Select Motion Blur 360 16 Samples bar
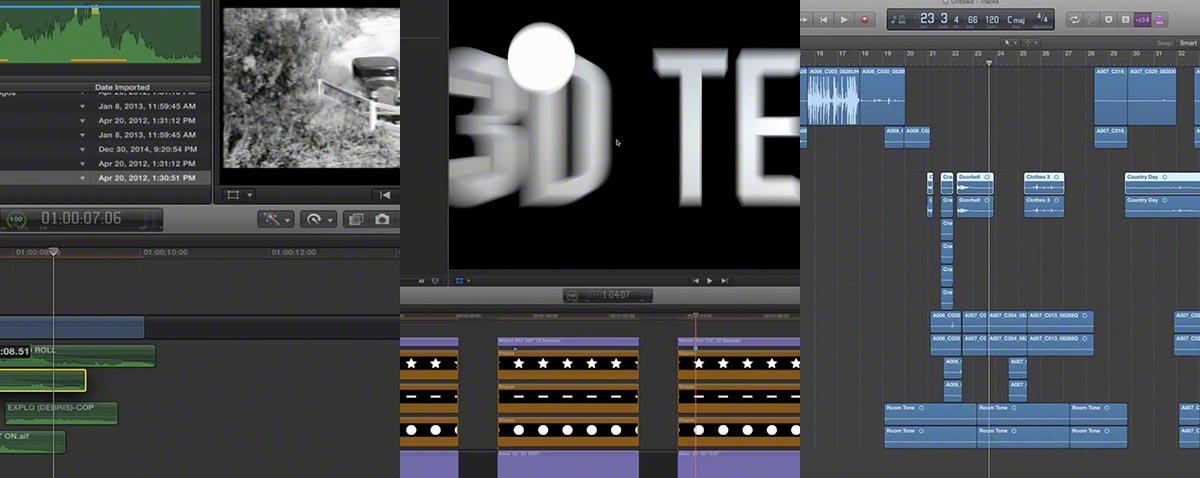Image resolution: width=1200 pixels, height=478 pixels. click(568, 342)
